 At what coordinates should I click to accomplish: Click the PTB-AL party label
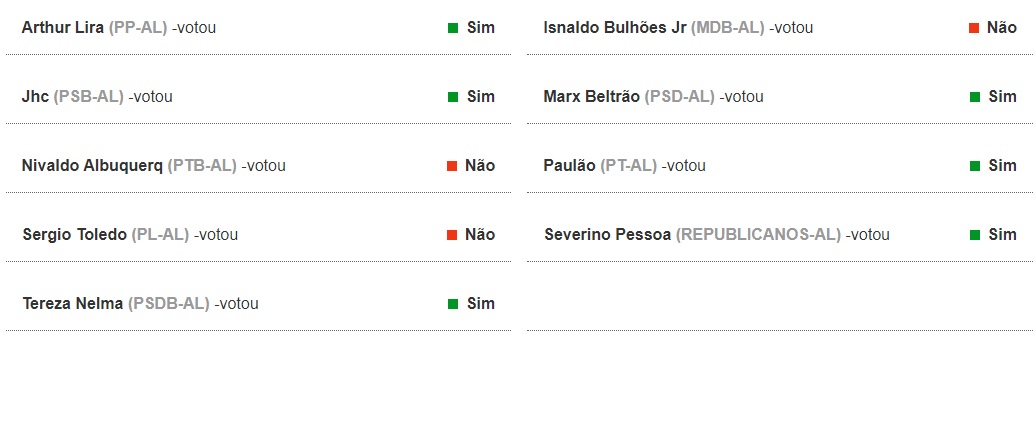pos(202,166)
